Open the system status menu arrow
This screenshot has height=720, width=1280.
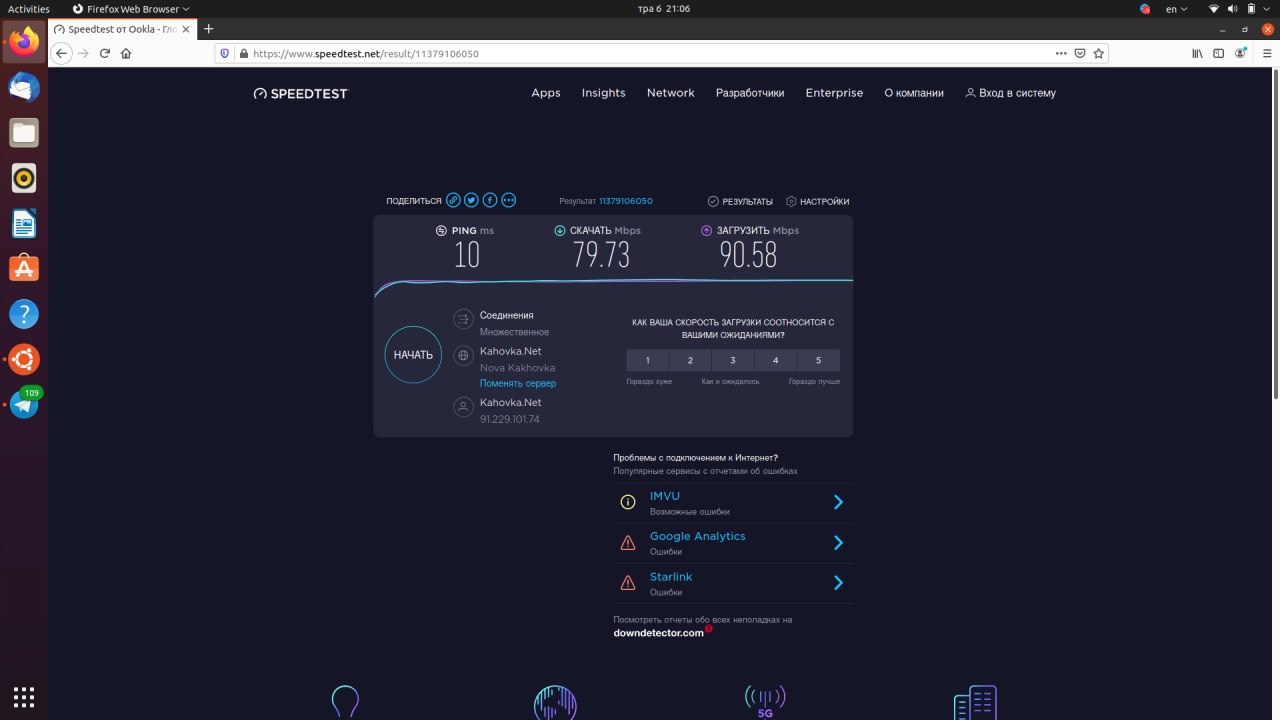pyautogui.click(x=1268, y=9)
